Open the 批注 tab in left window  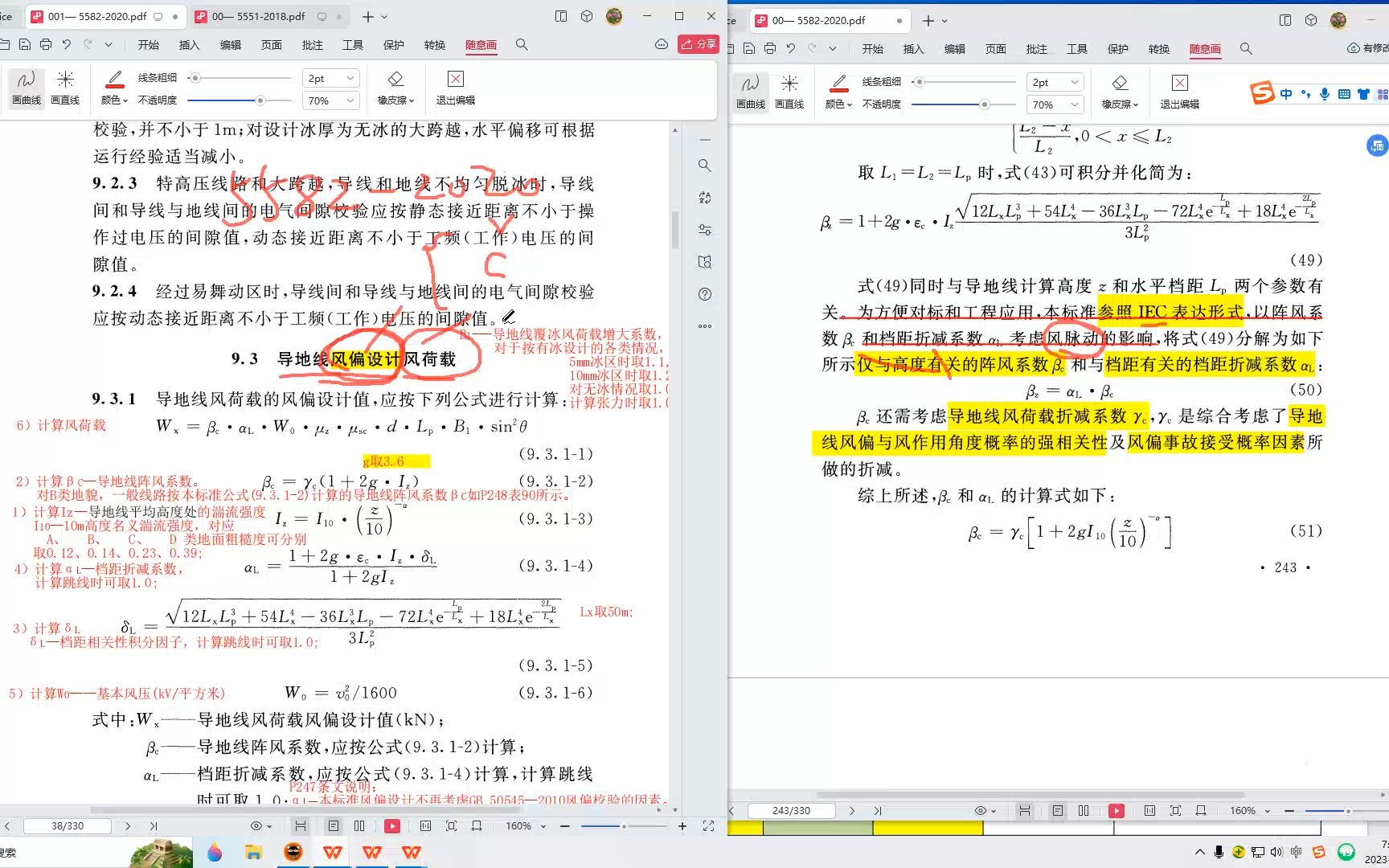(312, 45)
